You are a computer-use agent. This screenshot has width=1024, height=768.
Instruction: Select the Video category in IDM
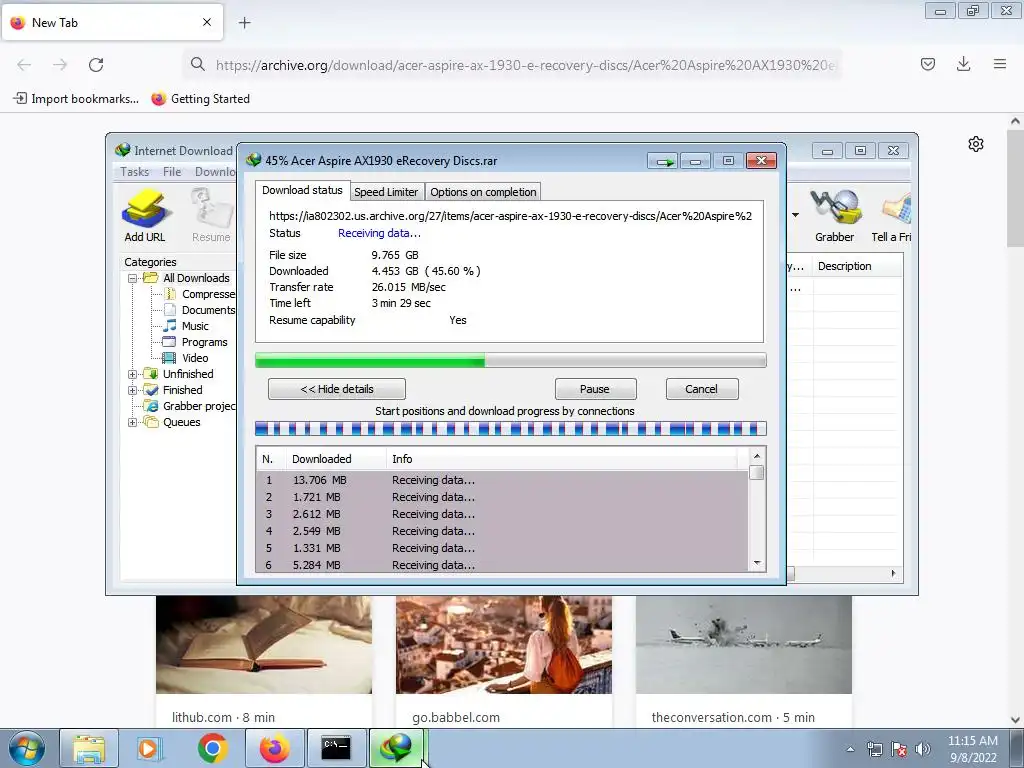(x=186, y=359)
